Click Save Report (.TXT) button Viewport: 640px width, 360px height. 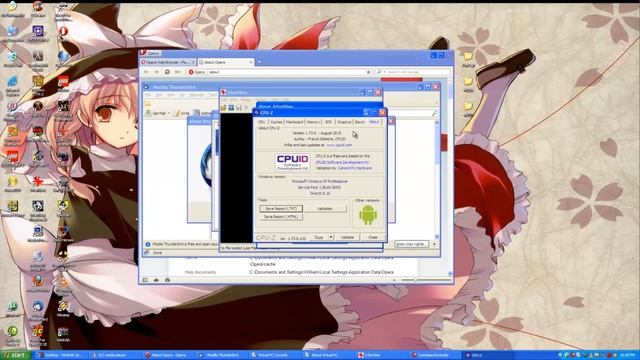tap(281, 209)
